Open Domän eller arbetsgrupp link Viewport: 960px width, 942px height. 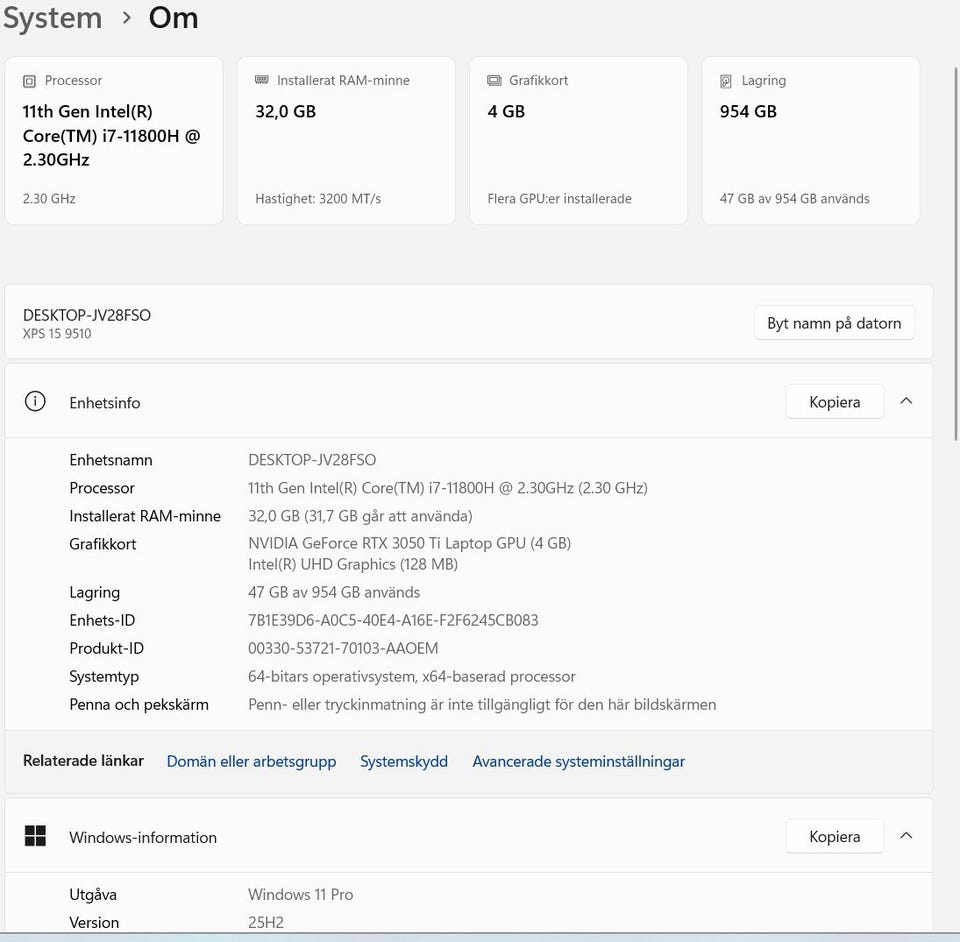[251, 761]
